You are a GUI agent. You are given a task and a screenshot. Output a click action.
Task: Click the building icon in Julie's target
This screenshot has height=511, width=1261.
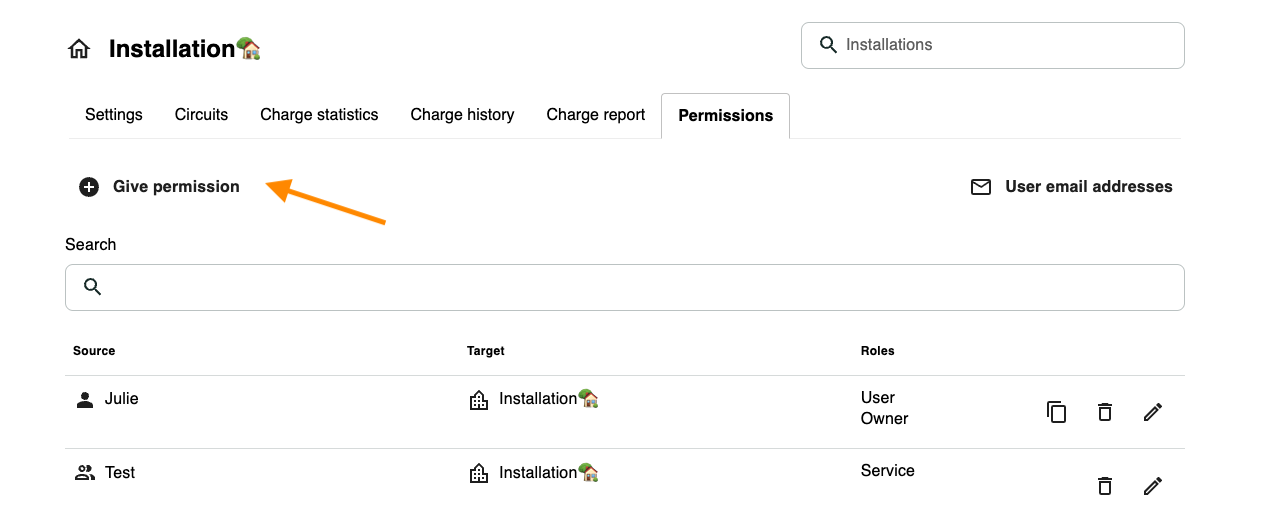[479, 400]
